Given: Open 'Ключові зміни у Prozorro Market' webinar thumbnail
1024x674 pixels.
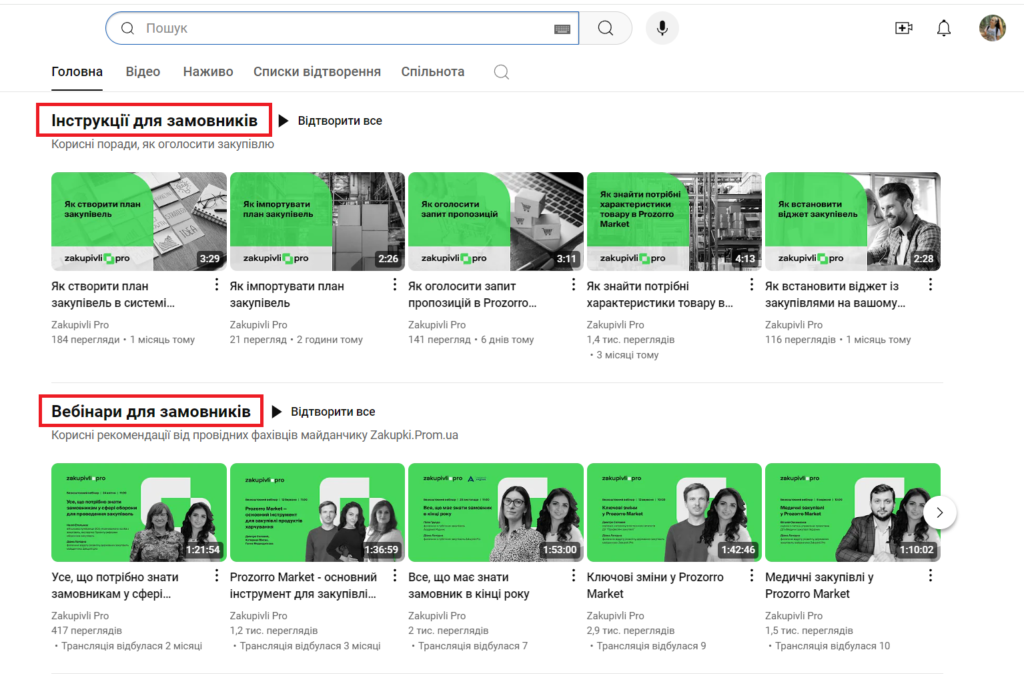Looking at the screenshot, I should pos(674,512).
